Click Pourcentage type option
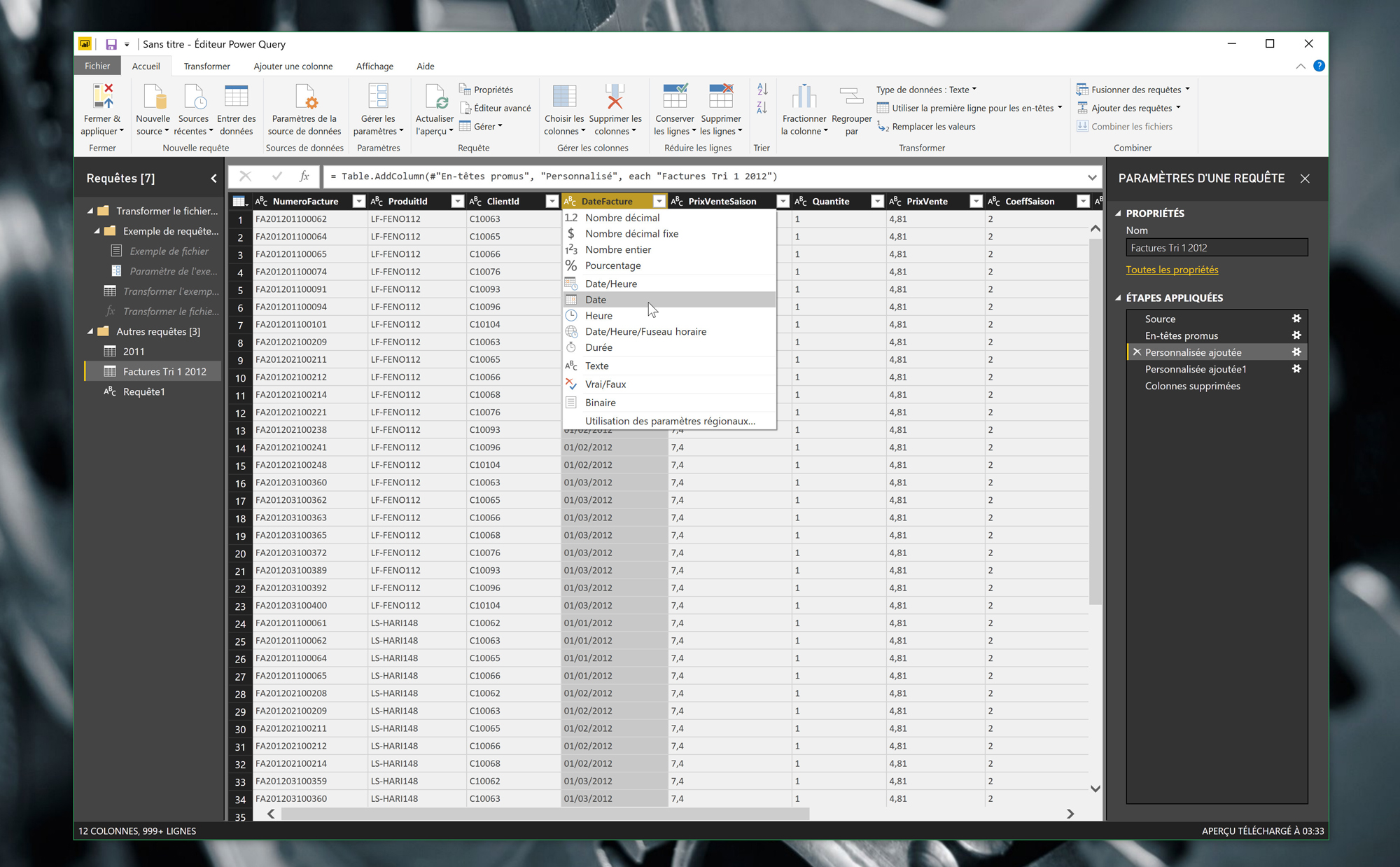This screenshot has width=1400, height=867. pyautogui.click(x=669, y=265)
